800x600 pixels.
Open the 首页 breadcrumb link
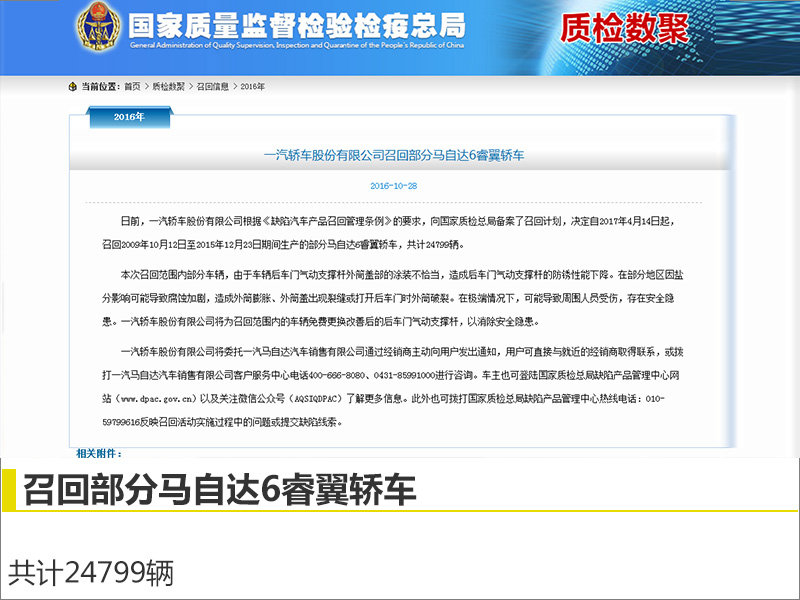[x=132, y=87]
